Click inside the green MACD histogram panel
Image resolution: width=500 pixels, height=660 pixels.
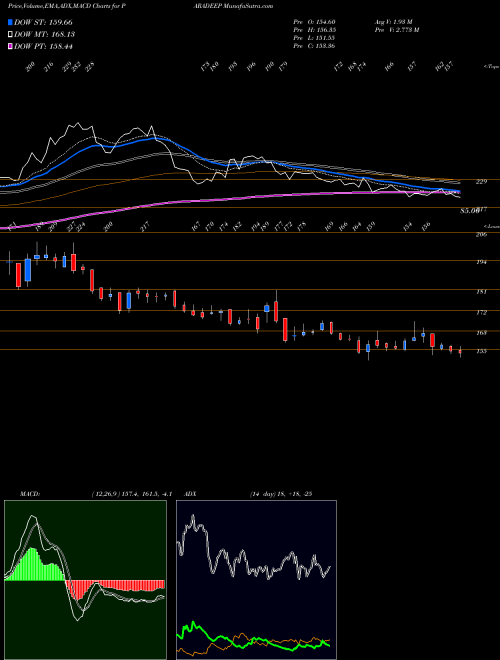pyautogui.click(x=85, y=580)
